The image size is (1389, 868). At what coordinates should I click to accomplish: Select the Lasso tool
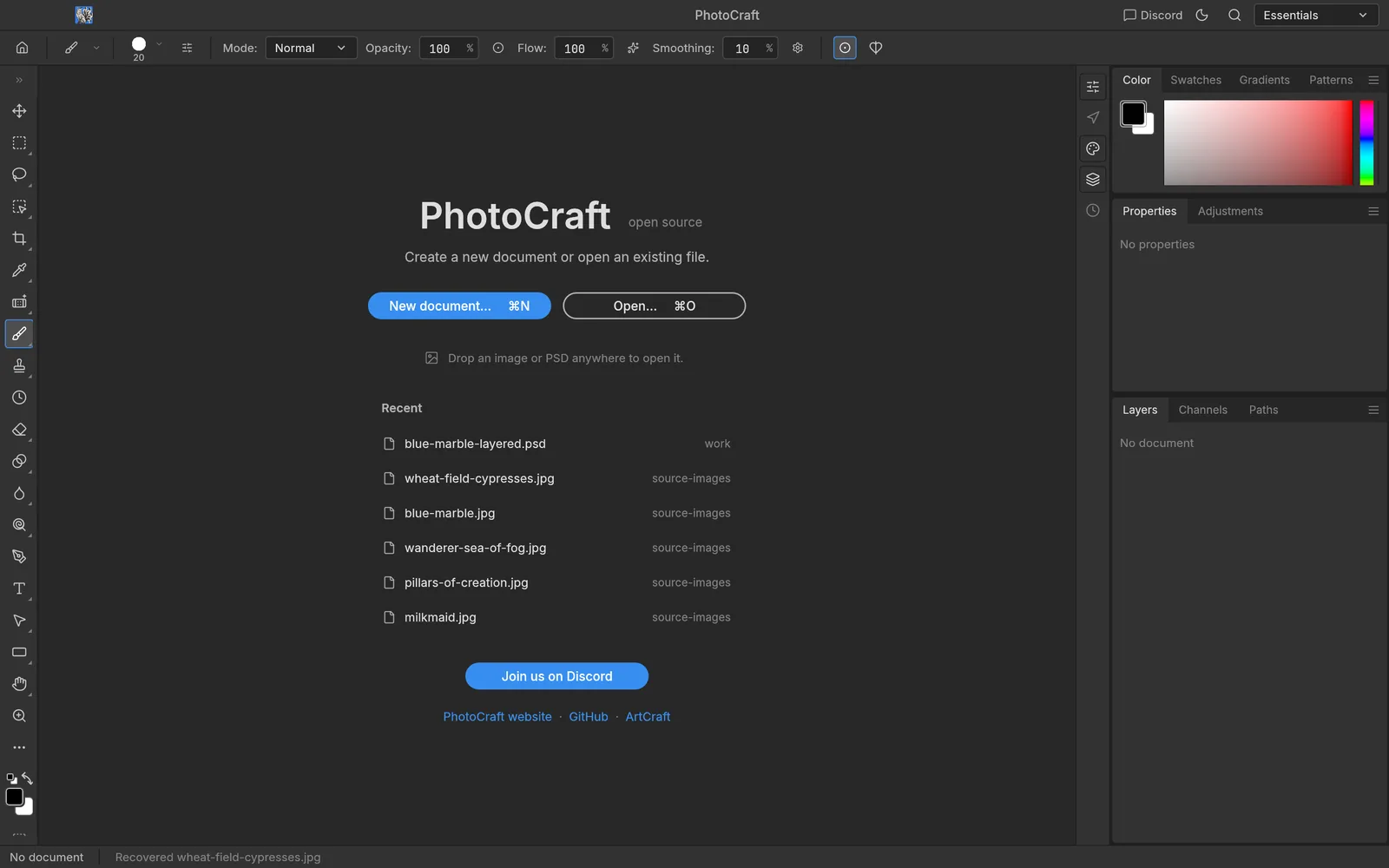click(x=19, y=174)
